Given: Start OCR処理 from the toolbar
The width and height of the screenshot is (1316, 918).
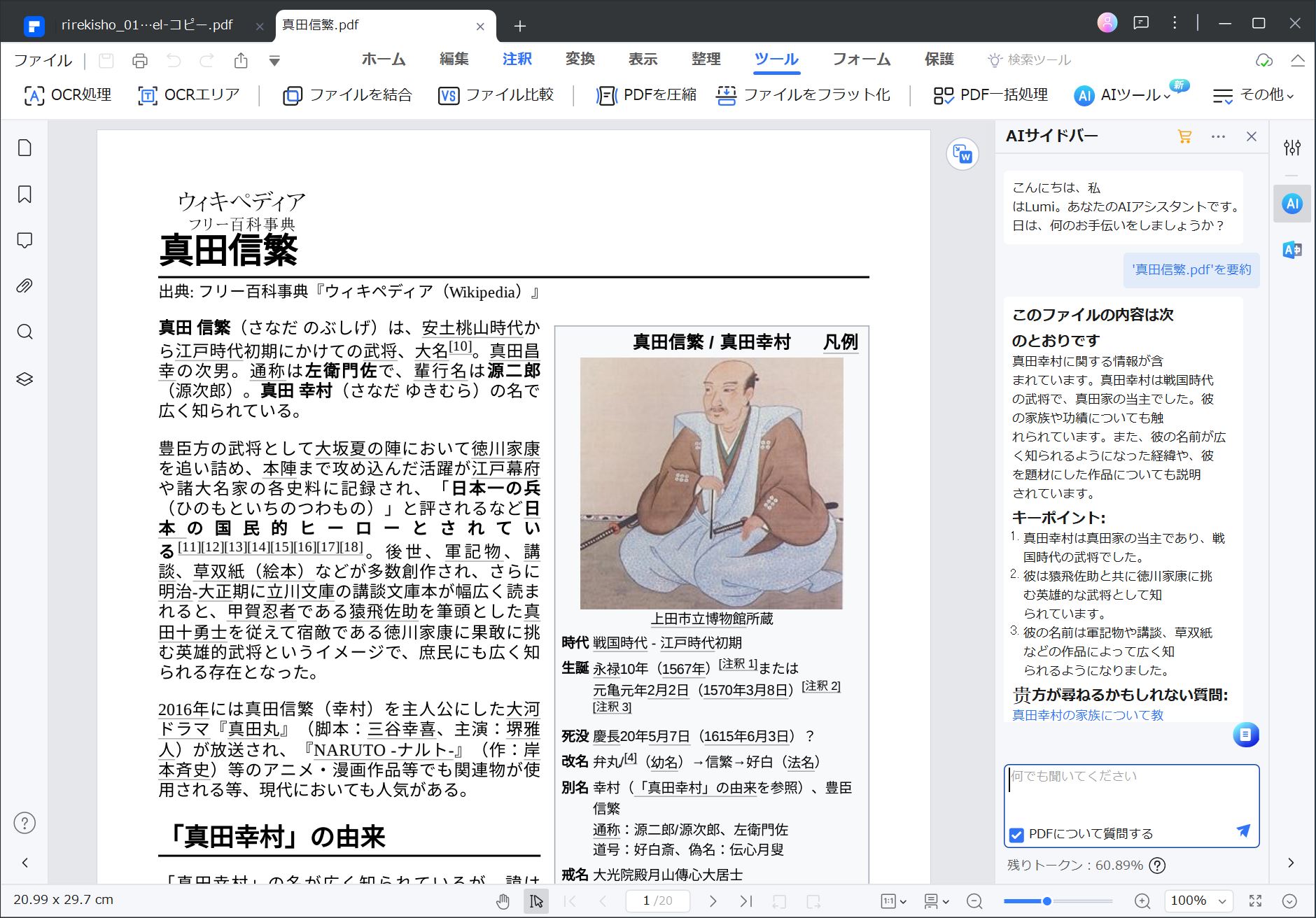Looking at the screenshot, I should 68,95.
